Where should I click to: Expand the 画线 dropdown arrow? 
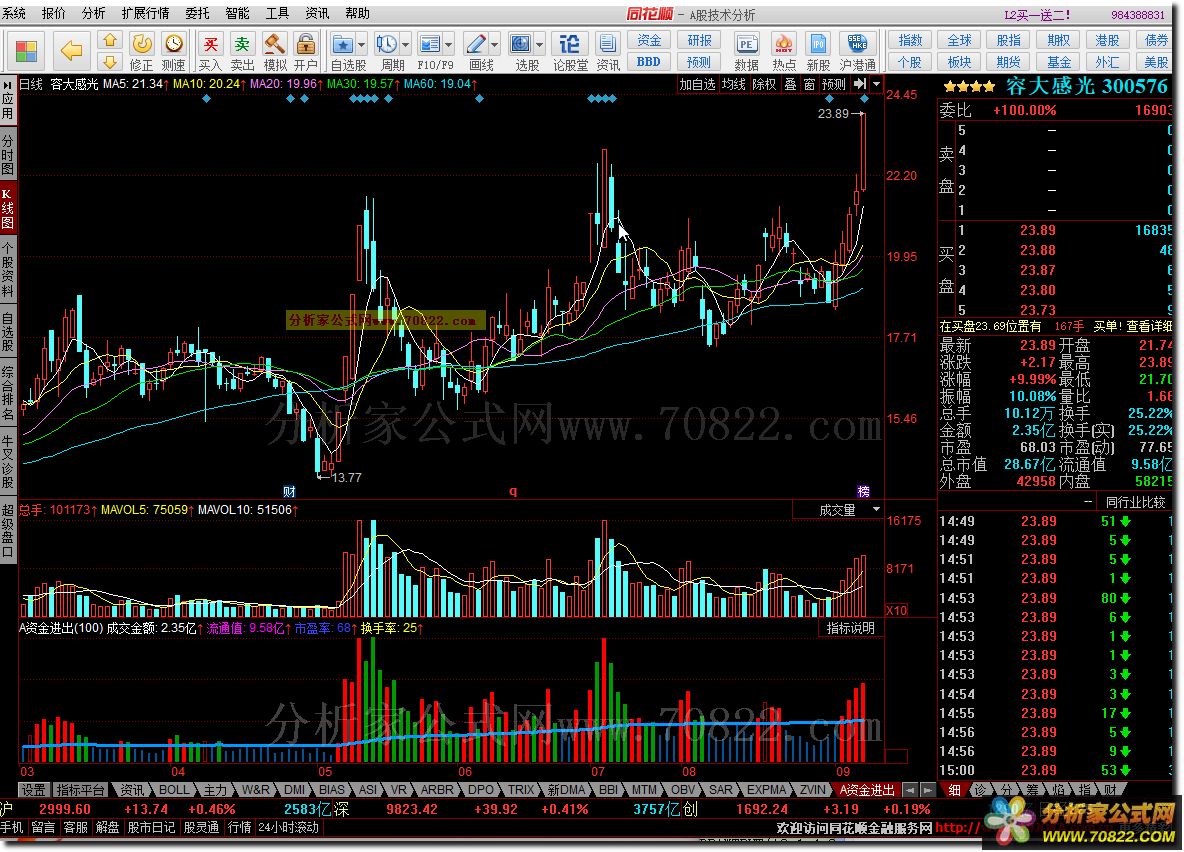click(495, 45)
